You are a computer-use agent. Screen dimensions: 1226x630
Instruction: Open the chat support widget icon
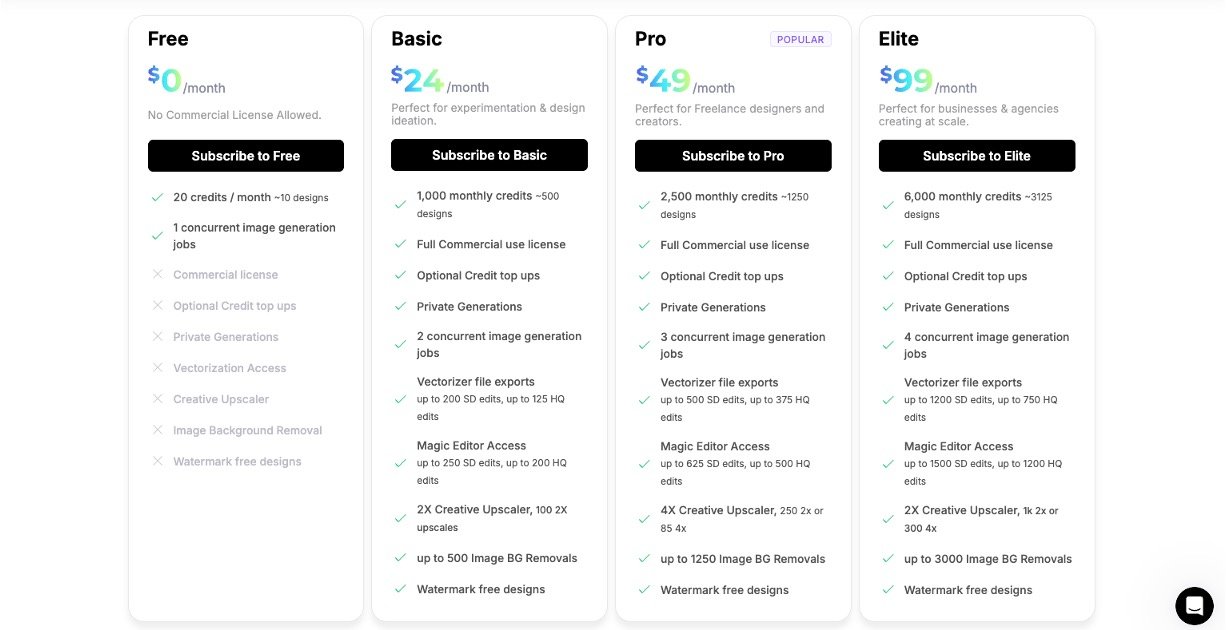coord(1194,605)
